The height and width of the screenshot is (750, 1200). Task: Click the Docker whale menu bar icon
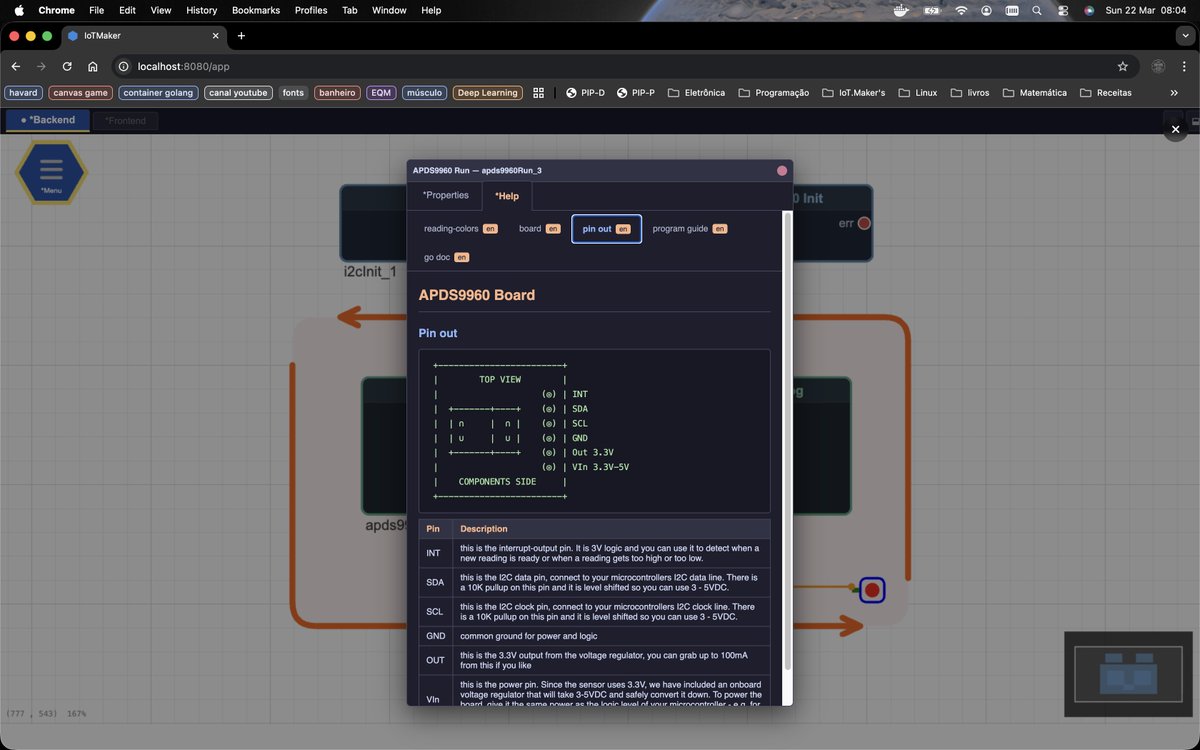click(x=901, y=10)
